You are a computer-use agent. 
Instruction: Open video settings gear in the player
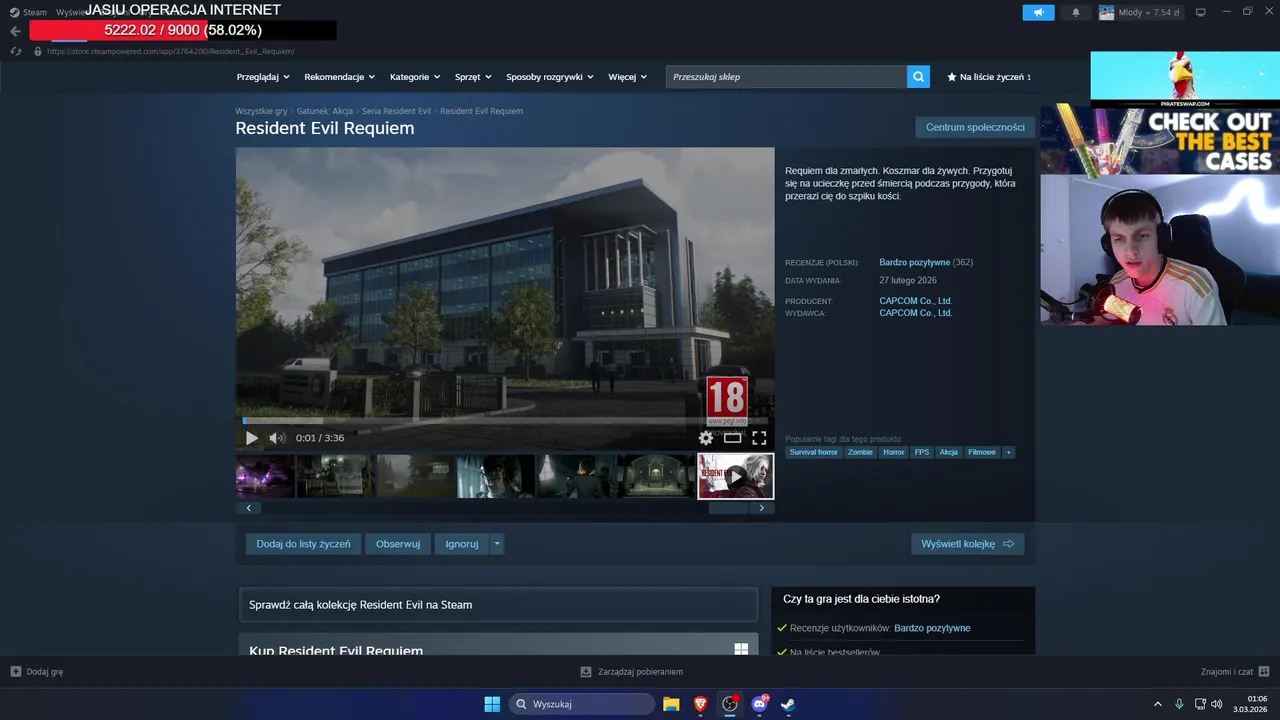tap(706, 438)
